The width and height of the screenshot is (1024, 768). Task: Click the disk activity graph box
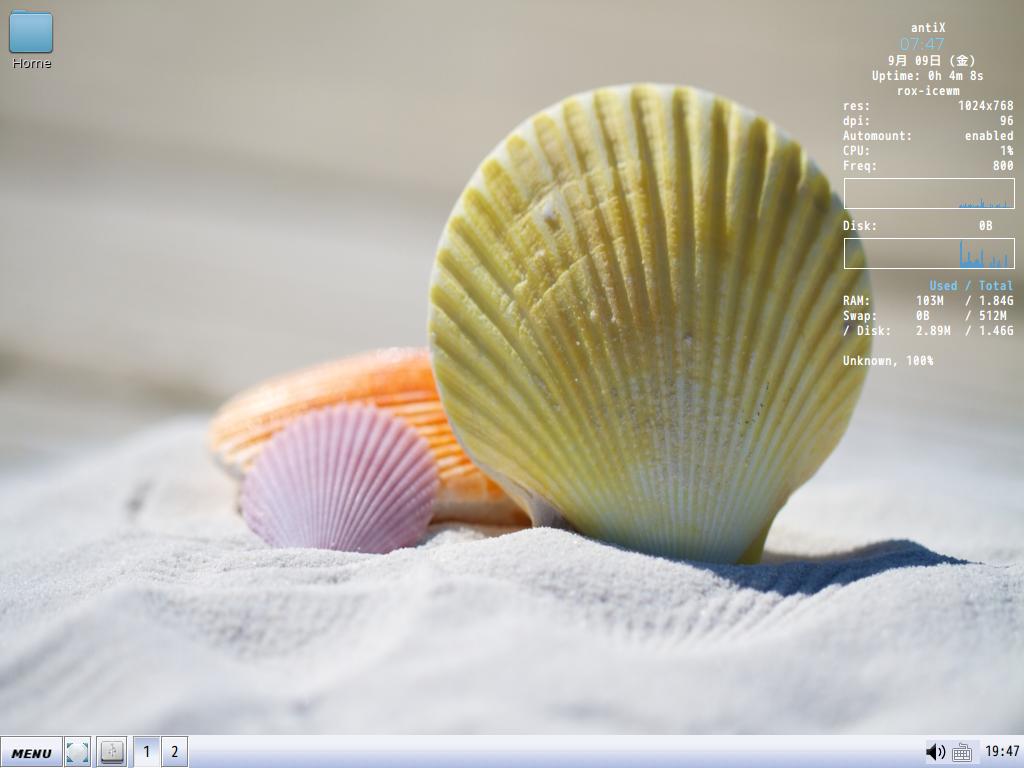click(x=929, y=253)
